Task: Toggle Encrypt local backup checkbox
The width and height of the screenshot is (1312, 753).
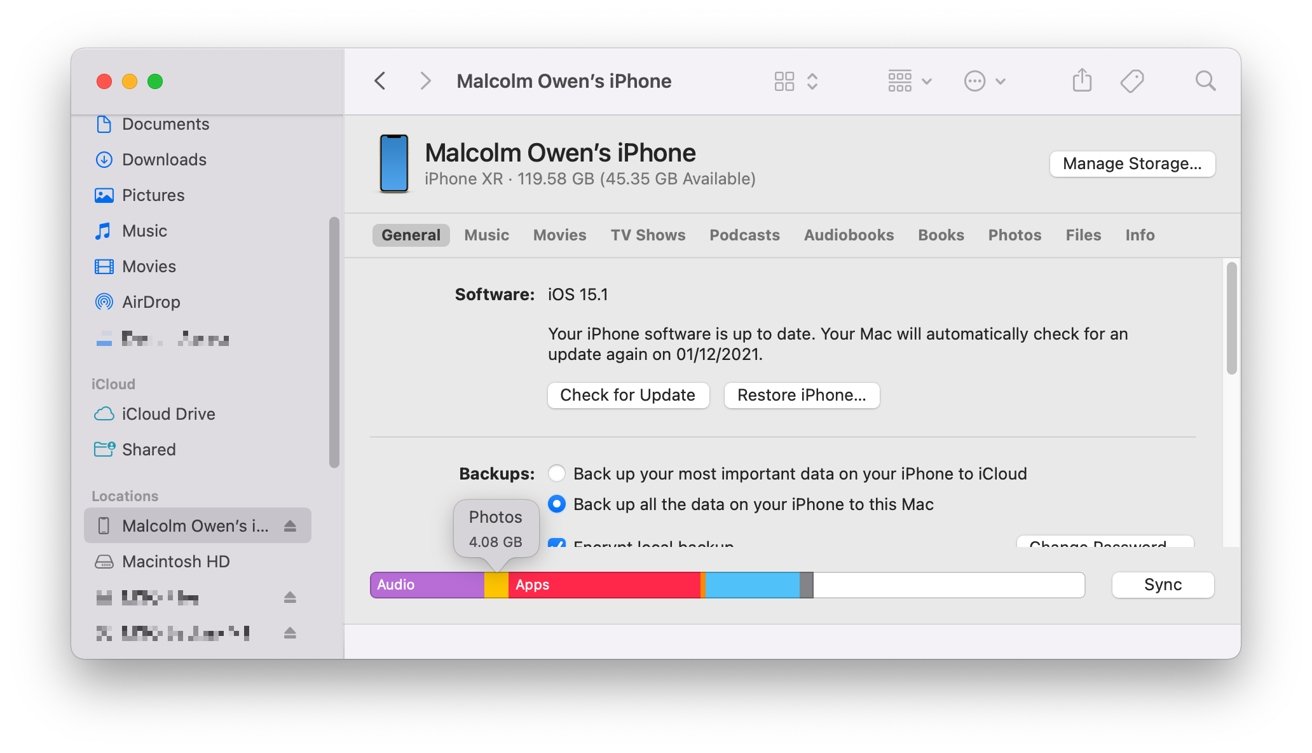Action: pos(557,544)
